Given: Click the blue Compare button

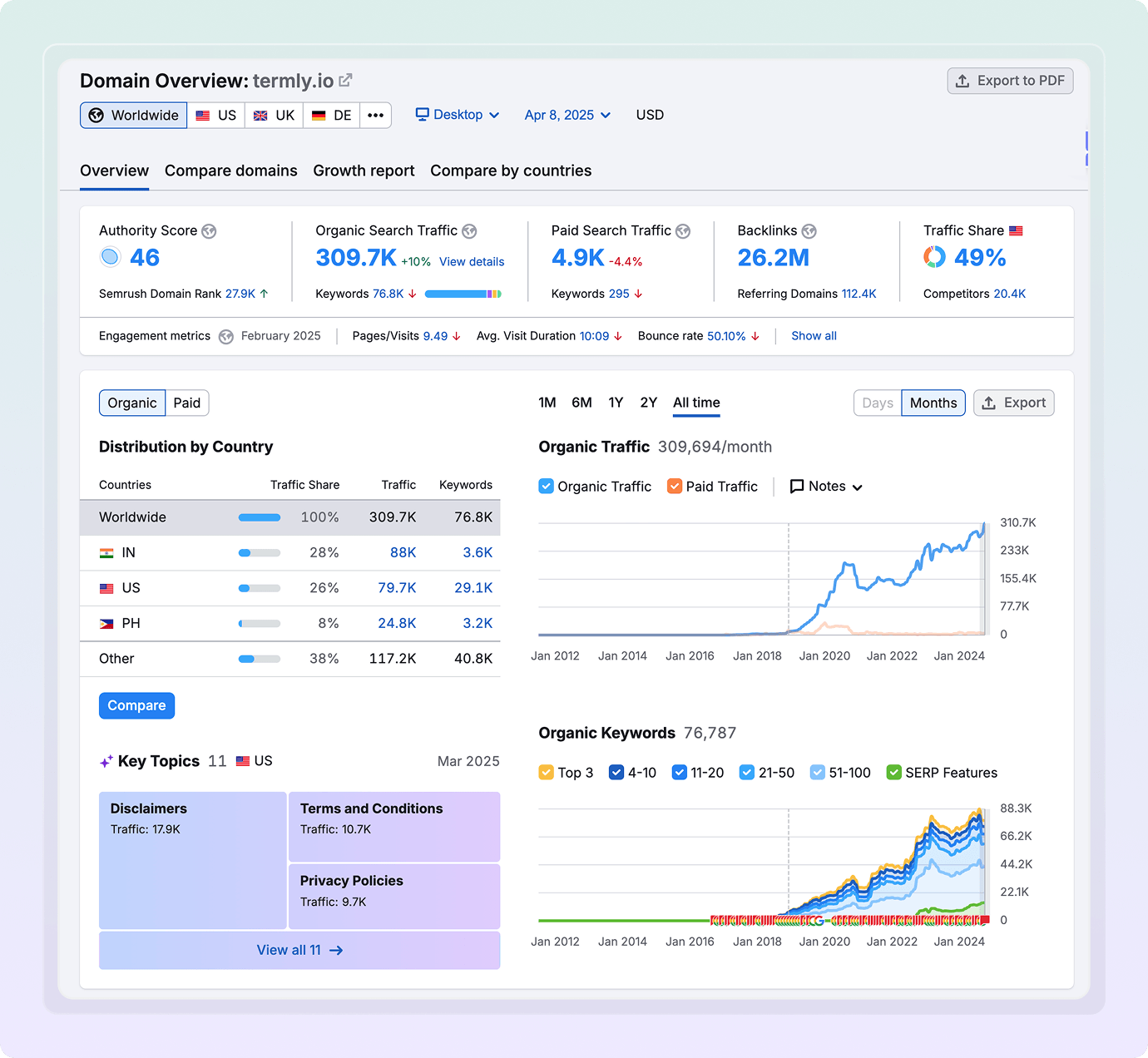Looking at the screenshot, I should (136, 706).
